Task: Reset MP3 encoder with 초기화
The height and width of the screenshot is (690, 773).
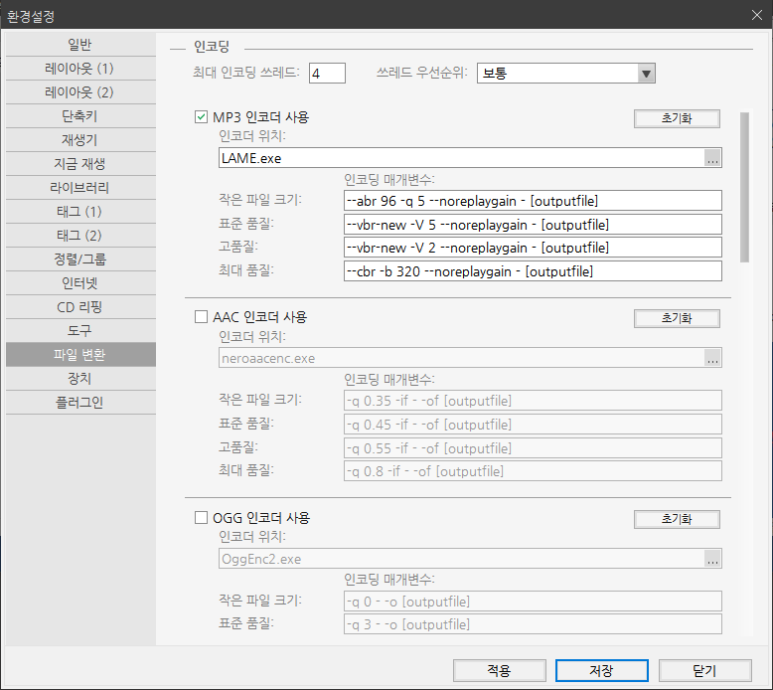Action: (677, 118)
